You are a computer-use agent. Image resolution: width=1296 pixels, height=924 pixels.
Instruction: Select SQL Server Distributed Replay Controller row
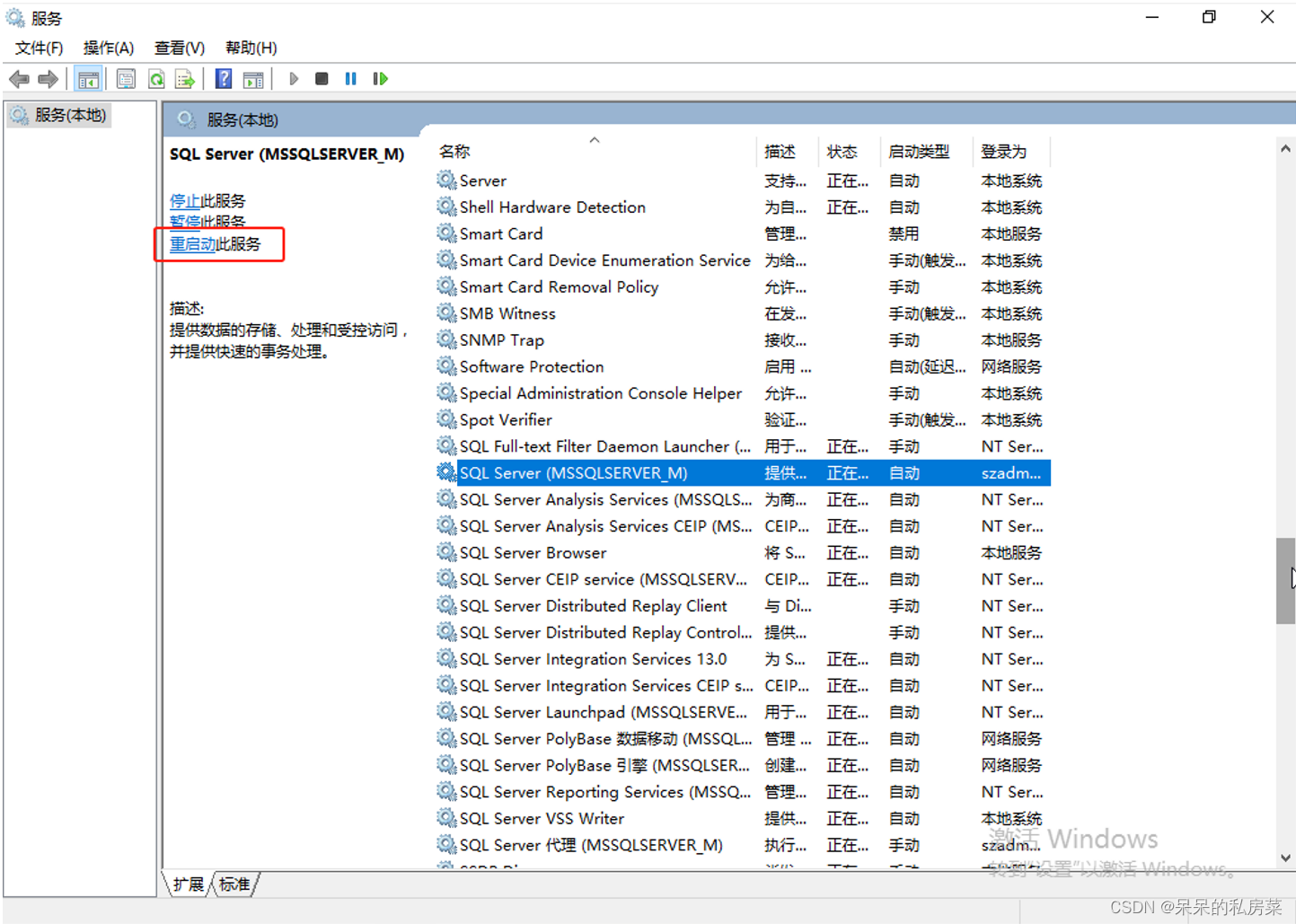743,632
